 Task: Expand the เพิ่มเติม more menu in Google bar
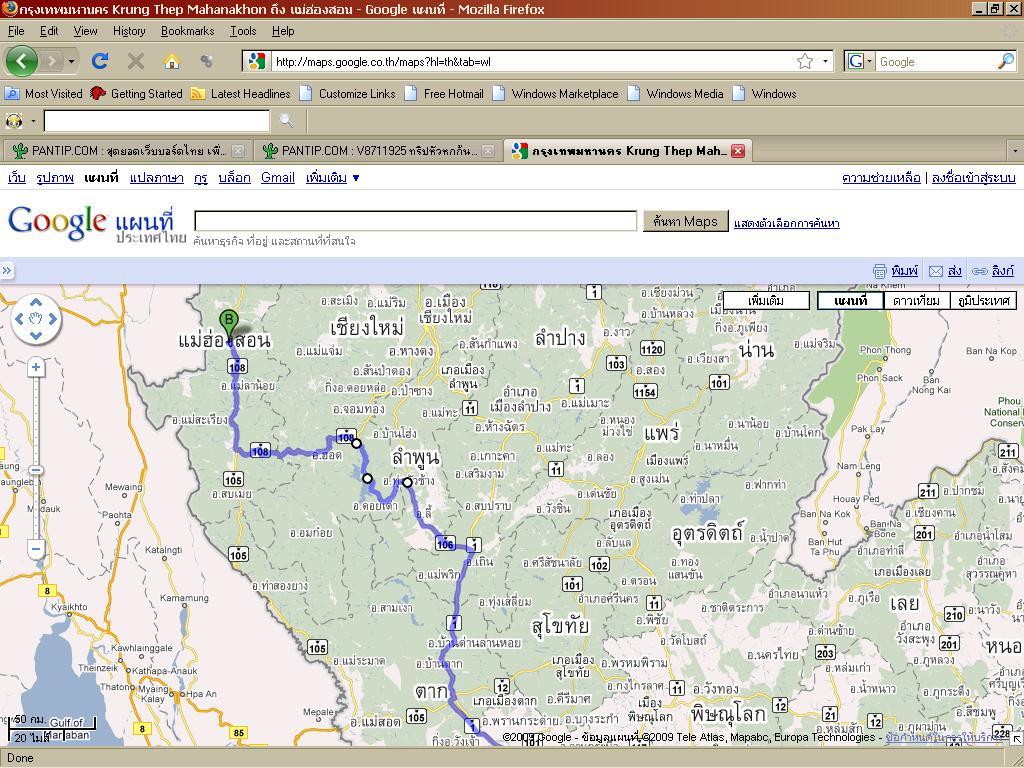[x=332, y=178]
